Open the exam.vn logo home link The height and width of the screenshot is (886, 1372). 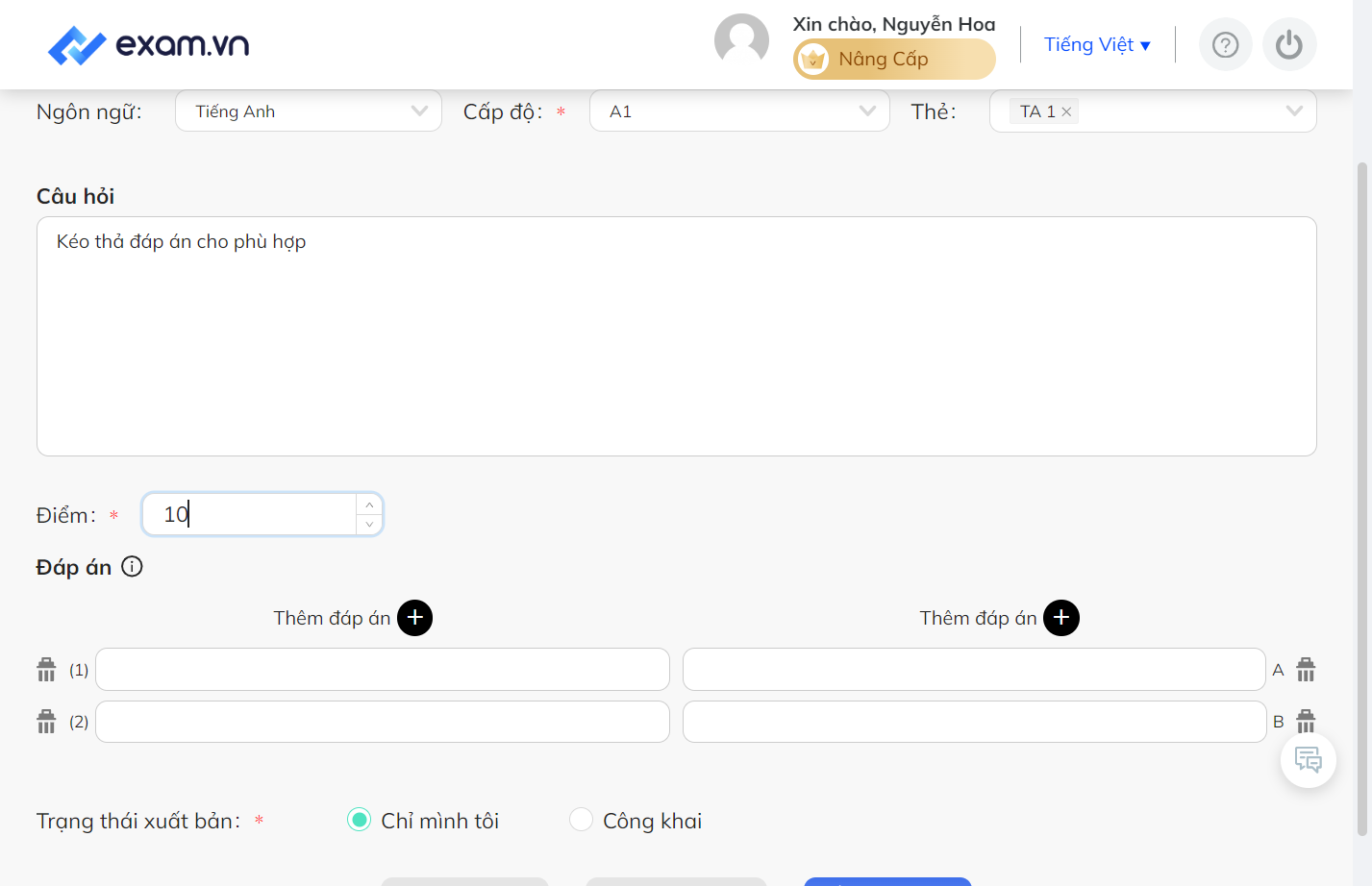click(149, 45)
